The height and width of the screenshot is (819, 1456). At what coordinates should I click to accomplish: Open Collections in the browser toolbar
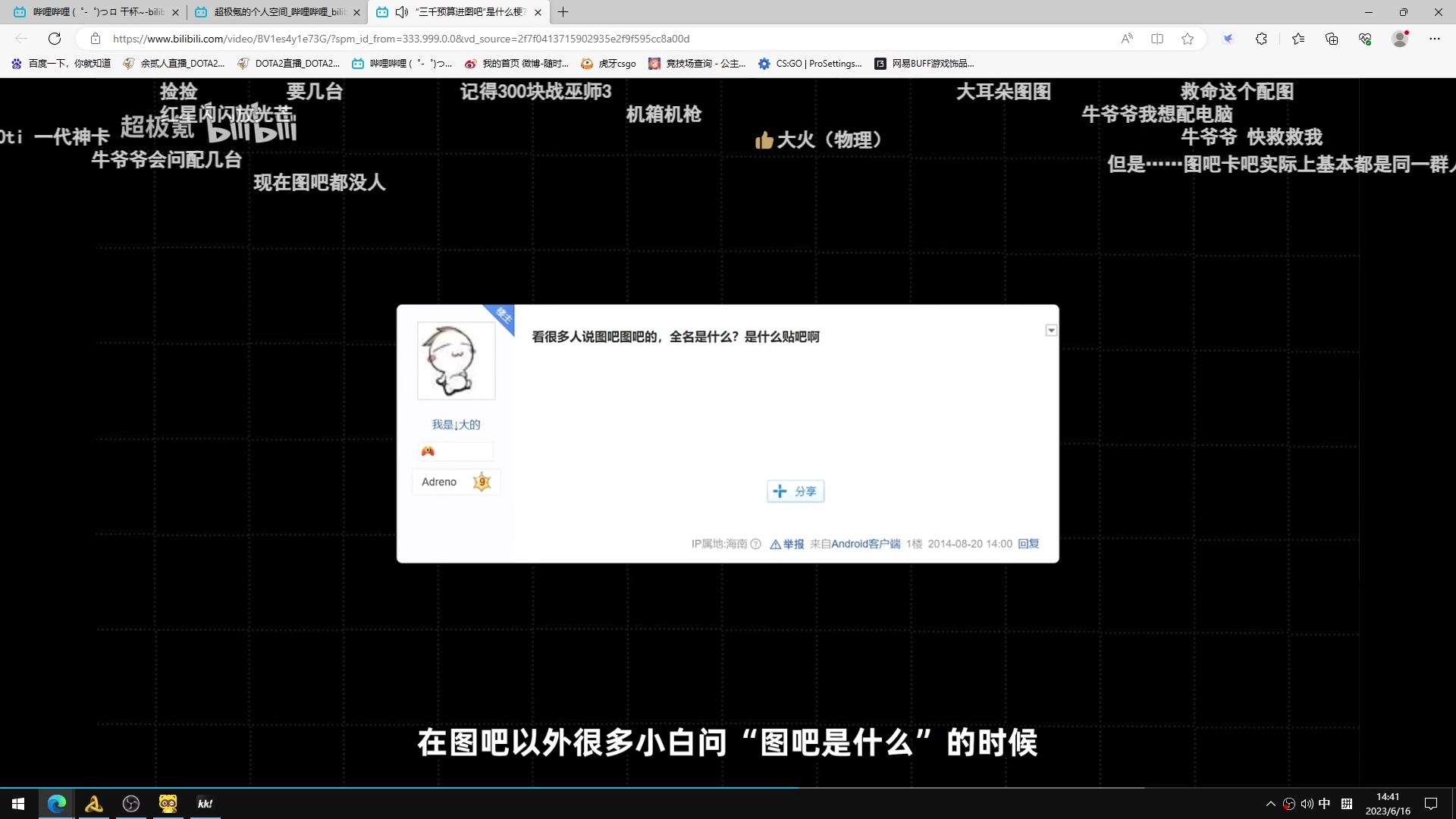[x=1332, y=39]
